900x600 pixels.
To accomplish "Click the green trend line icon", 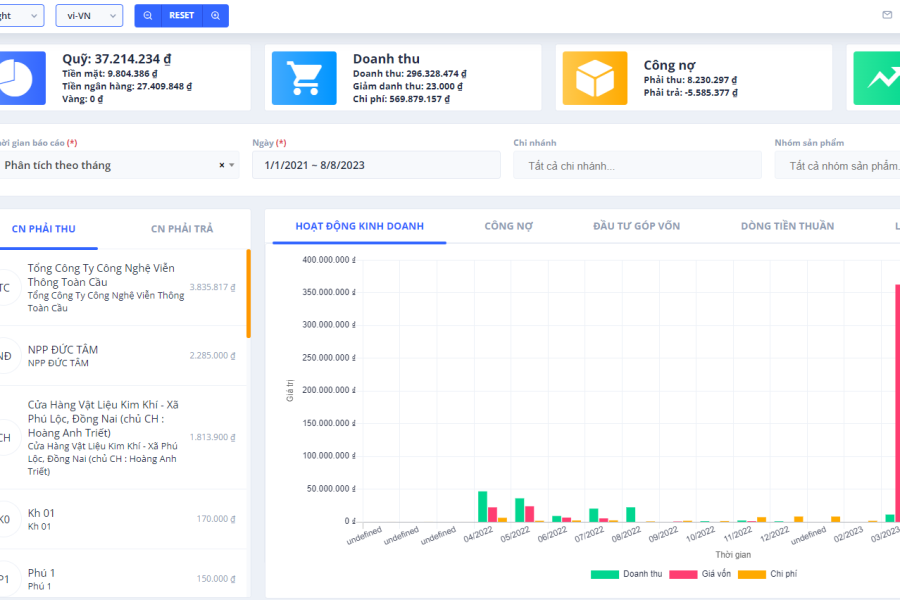I will 878,78.
